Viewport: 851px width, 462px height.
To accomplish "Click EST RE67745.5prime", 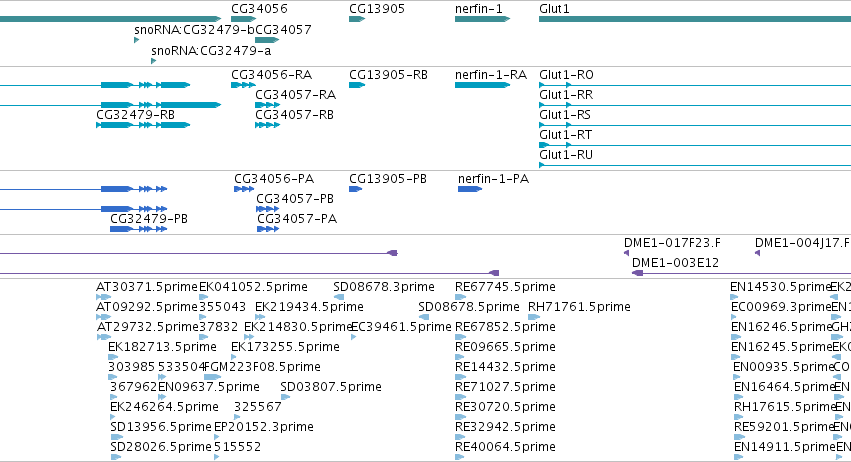I will point(505,287).
